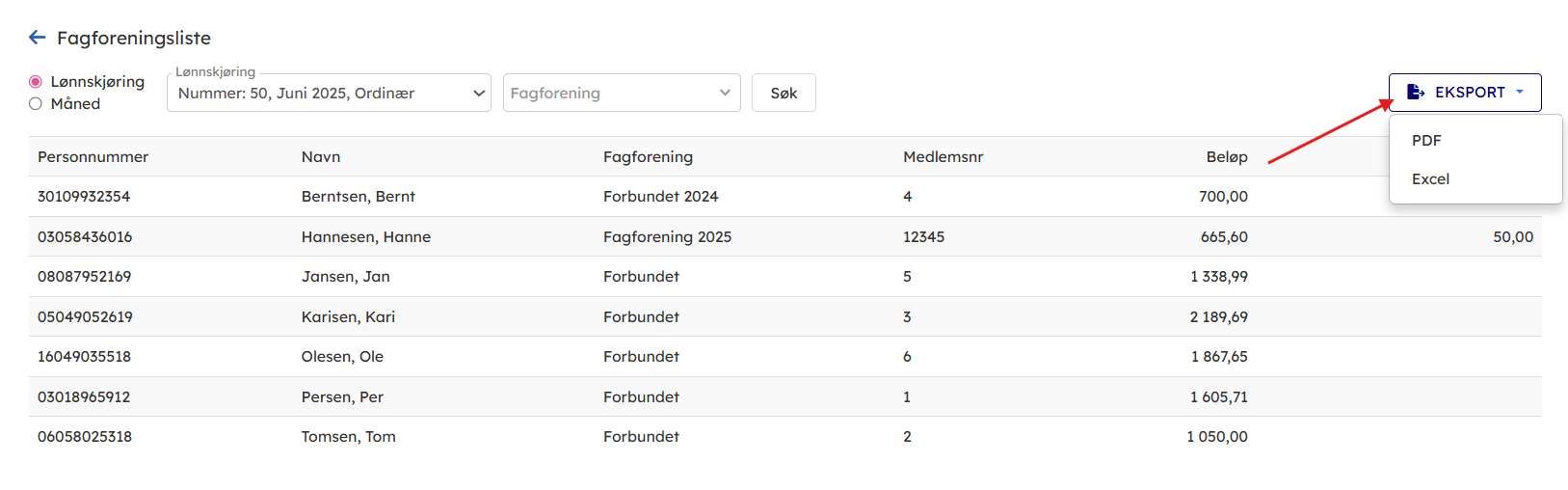Select the Tomsen, Tom row

(x=349, y=437)
